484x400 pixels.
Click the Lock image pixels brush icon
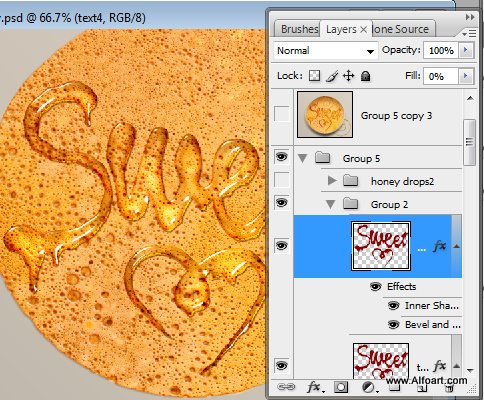[332, 76]
